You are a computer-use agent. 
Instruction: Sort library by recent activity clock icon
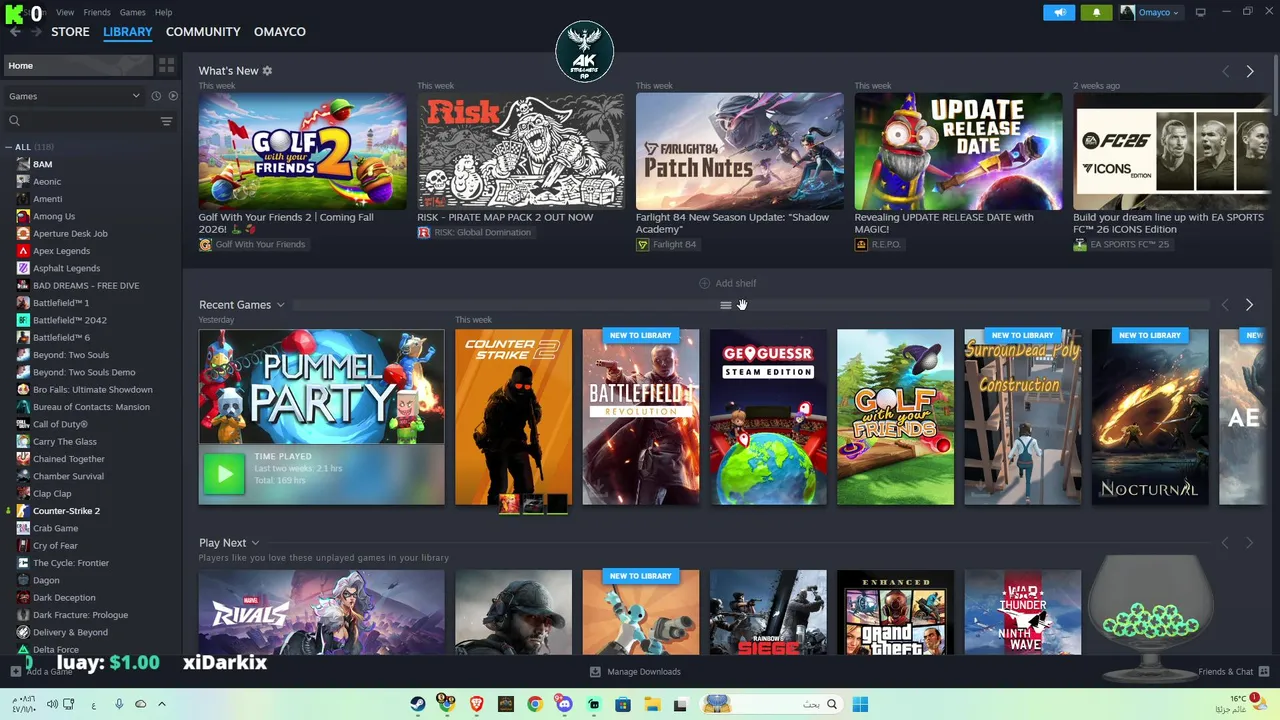(156, 96)
